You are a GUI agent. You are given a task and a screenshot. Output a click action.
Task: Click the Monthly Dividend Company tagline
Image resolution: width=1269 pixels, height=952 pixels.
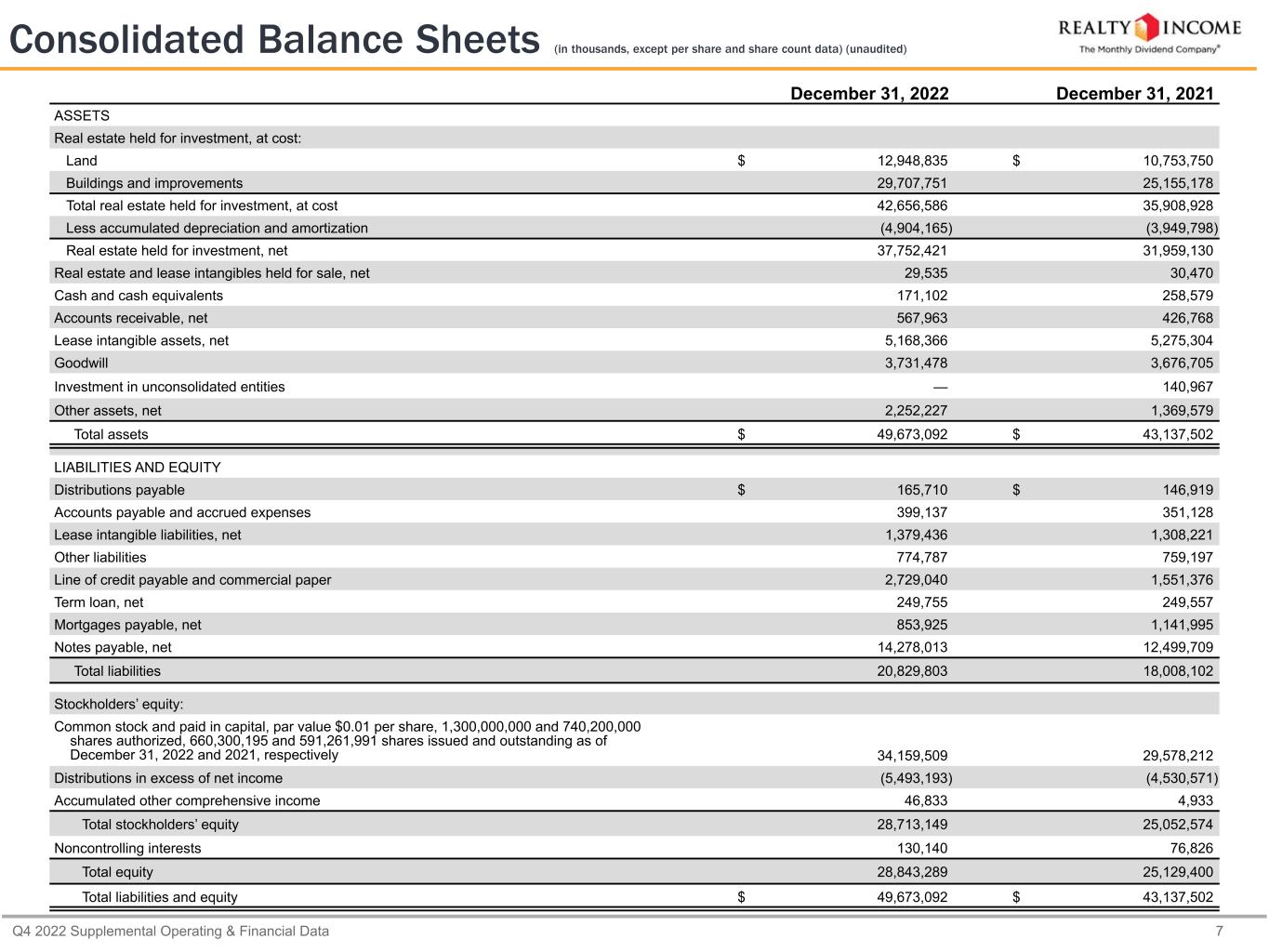pos(1148,50)
